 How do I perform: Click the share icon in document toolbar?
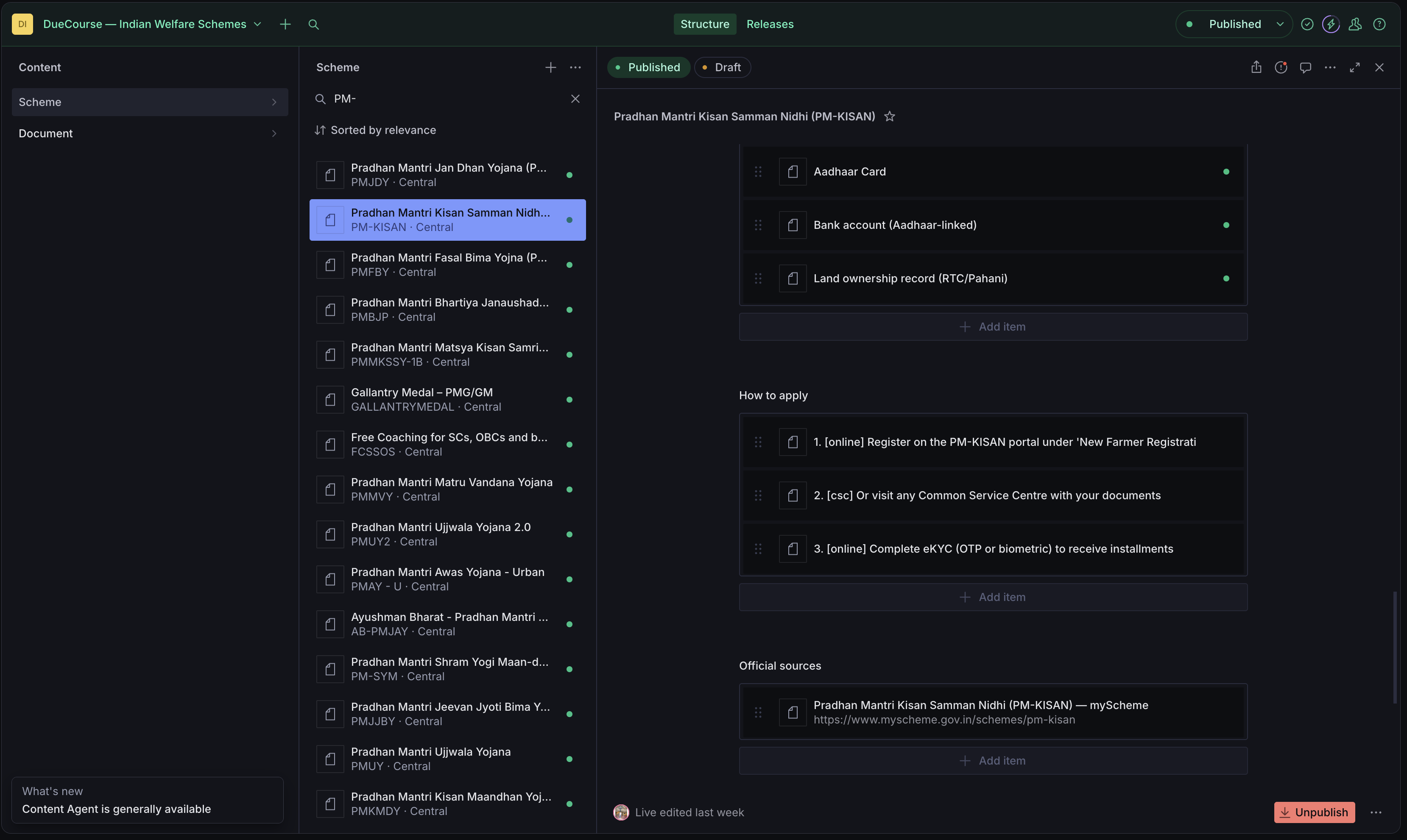click(1256, 67)
